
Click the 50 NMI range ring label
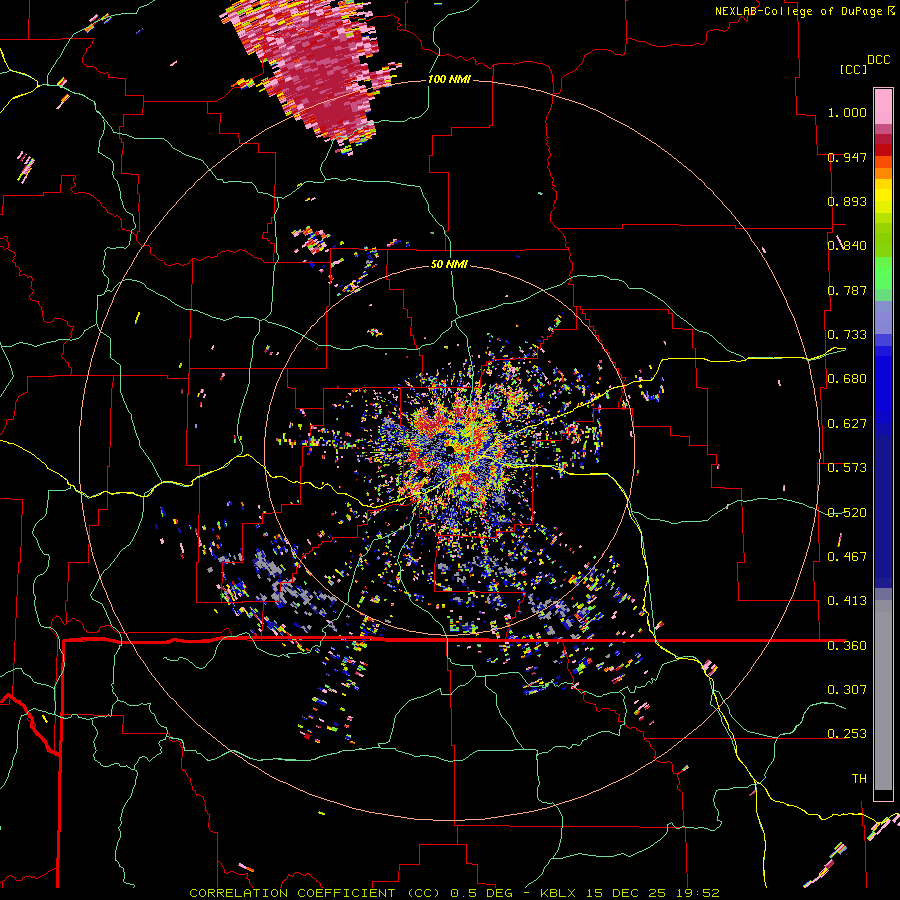449,264
